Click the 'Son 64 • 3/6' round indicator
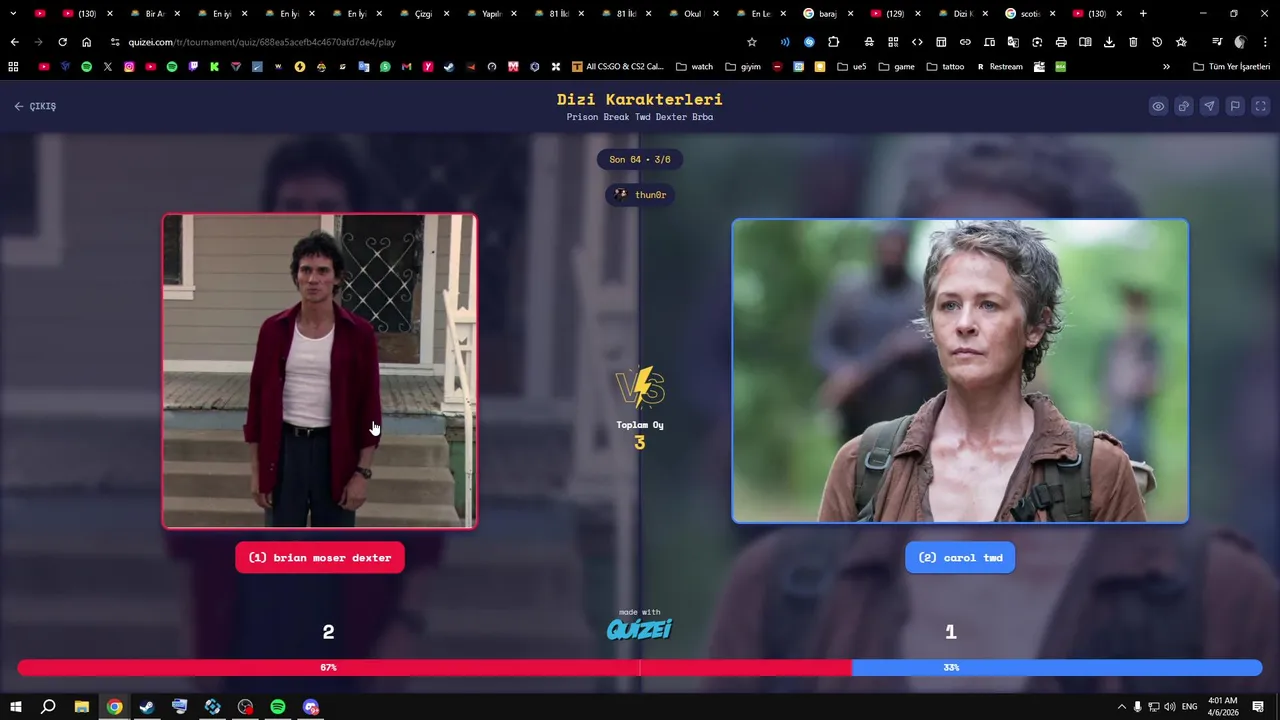This screenshot has height=720, width=1280. click(x=640, y=159)
